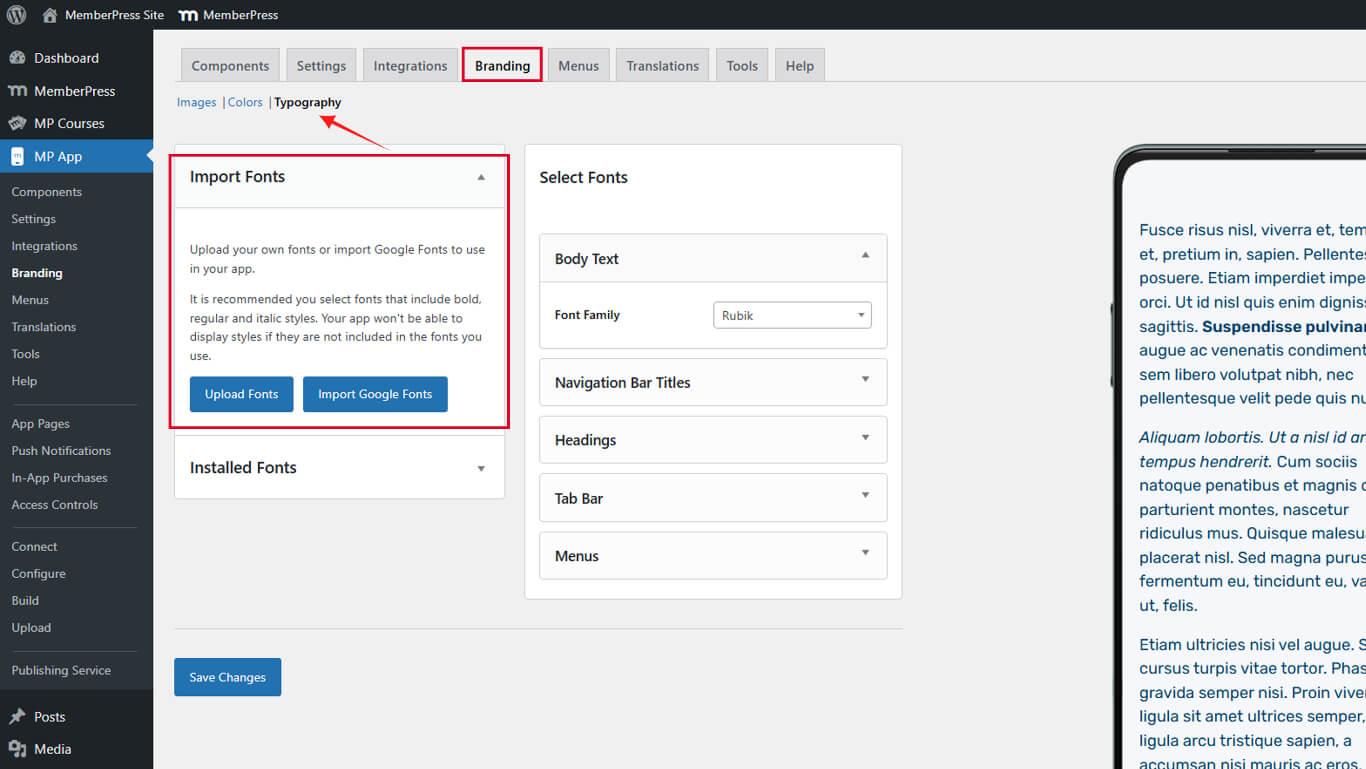Switch to the Components tab
The image size is (1366, 769).
230,66
